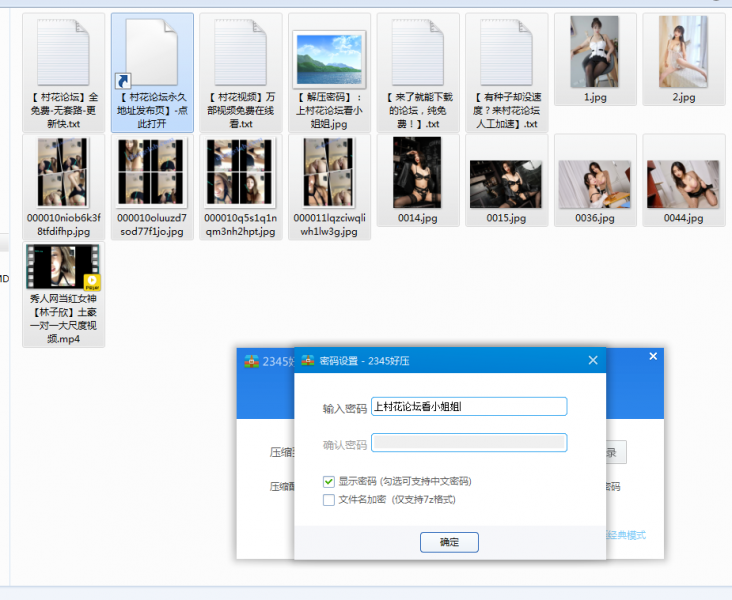Uncheck the 显示密码 checkbox
Screen dimensions: 732x600
tap(329, 481)
